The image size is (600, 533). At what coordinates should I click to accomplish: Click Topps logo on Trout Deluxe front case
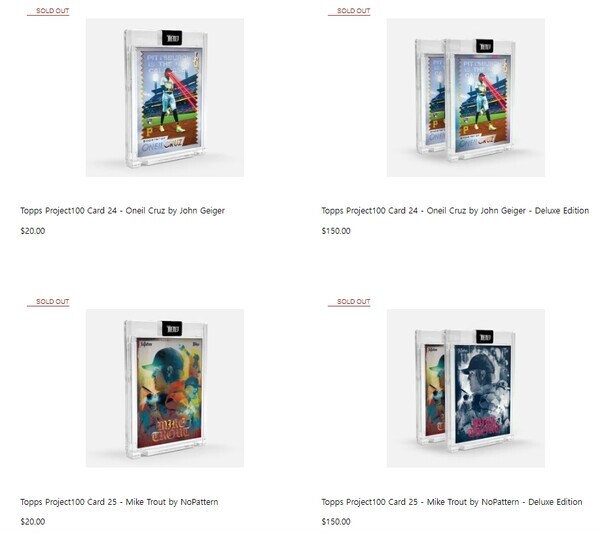pos(484,337)
